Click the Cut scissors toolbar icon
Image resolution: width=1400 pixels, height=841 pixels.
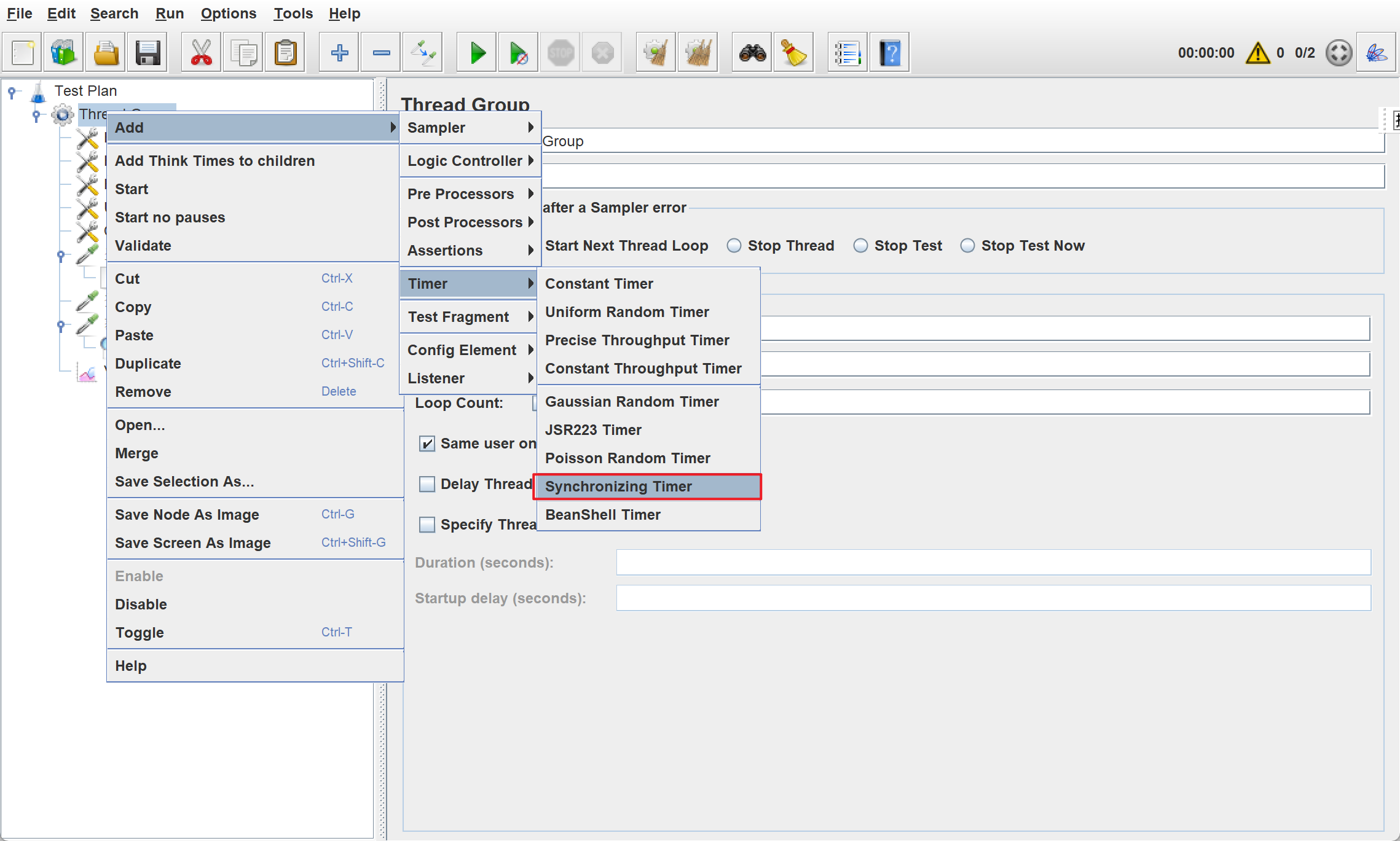[x=201, y=53]
